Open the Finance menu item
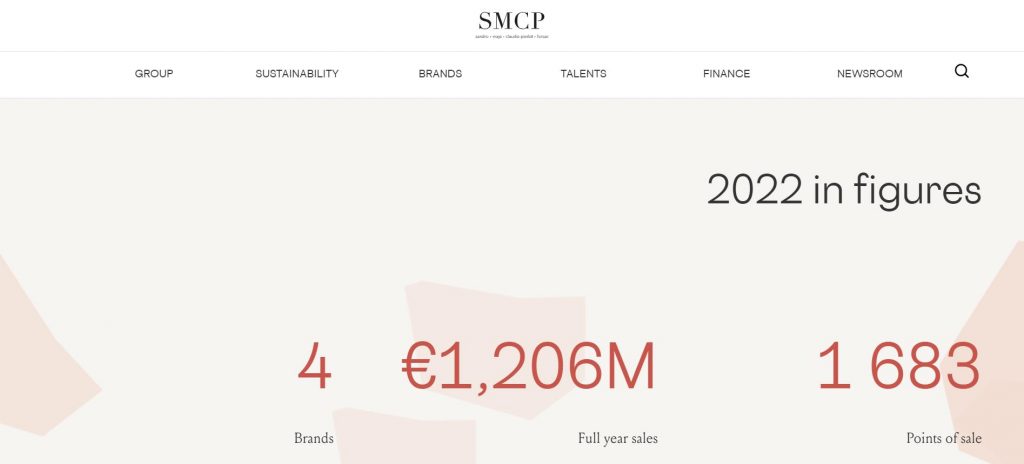Screen dimensions: 1024x464 [x=726, y=74]
